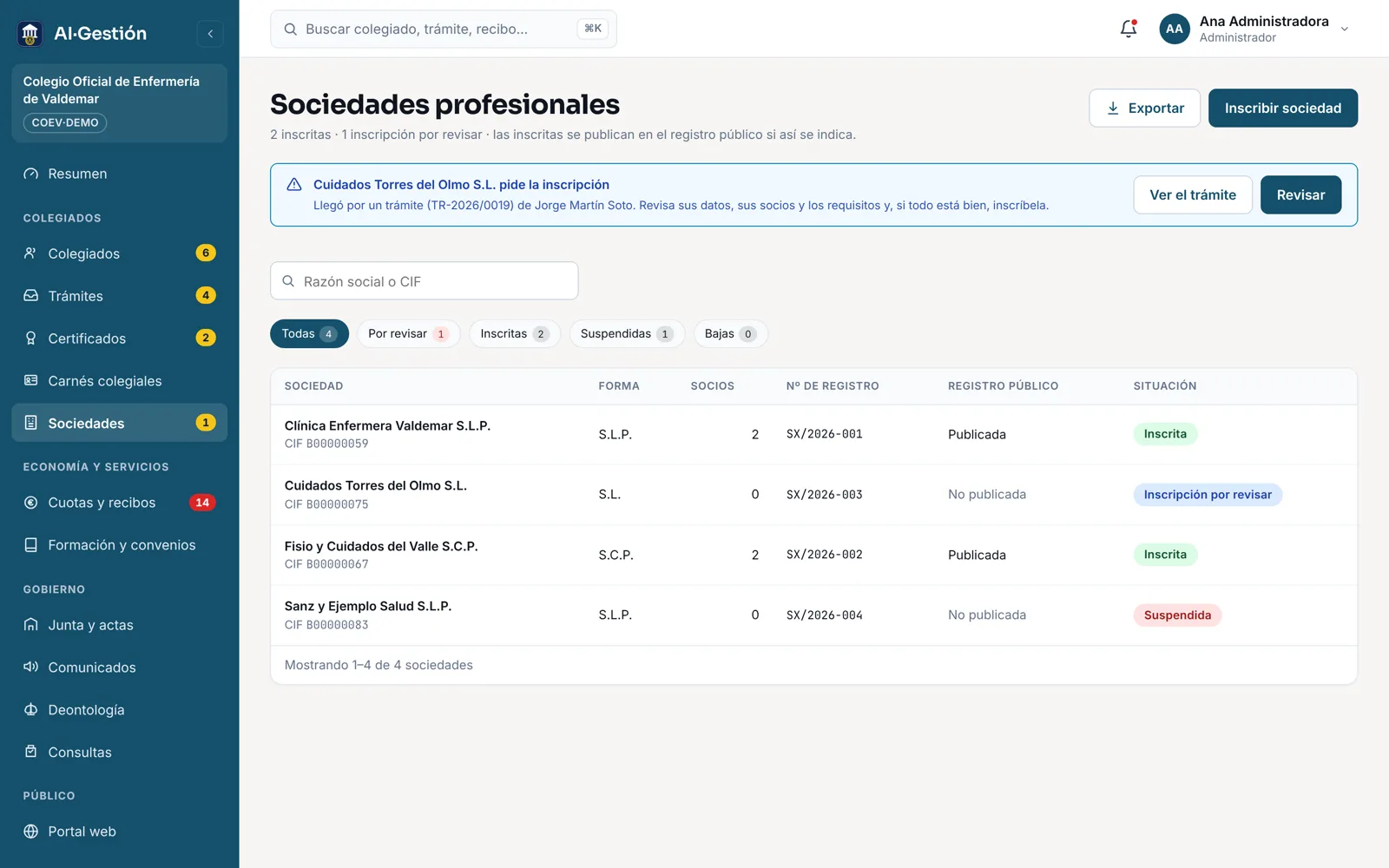Select the Por revisar filter tab
The image size is (1389, 868).
point(408,334)
